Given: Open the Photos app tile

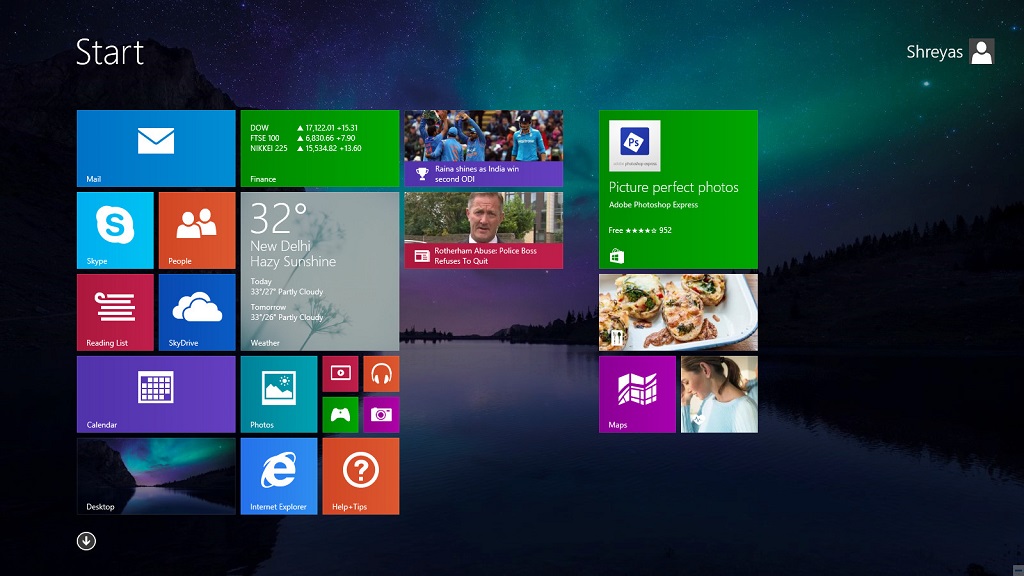Looking at the screenshot, I should pos(278,394).
